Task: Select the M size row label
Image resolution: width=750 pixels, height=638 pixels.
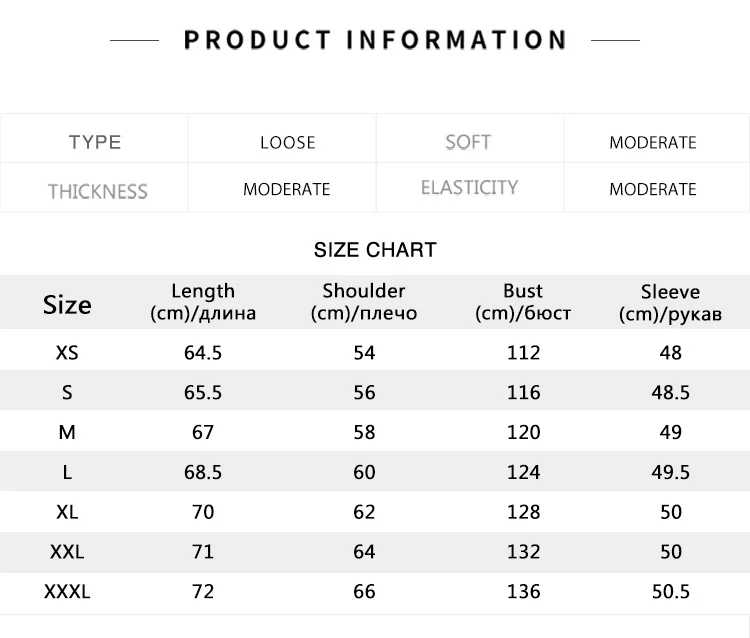Action: tap(67, 432)
